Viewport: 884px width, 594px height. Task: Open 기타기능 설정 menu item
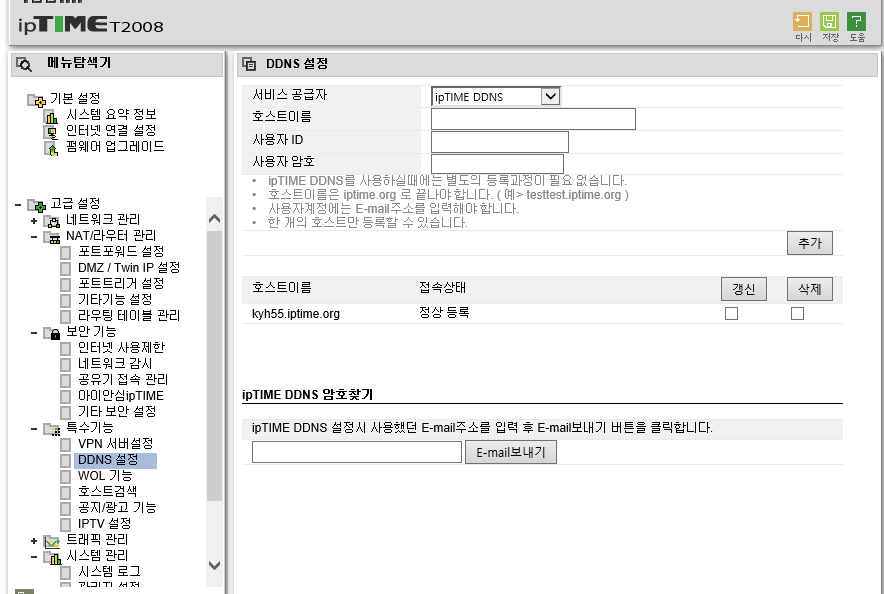coord(115,299)
